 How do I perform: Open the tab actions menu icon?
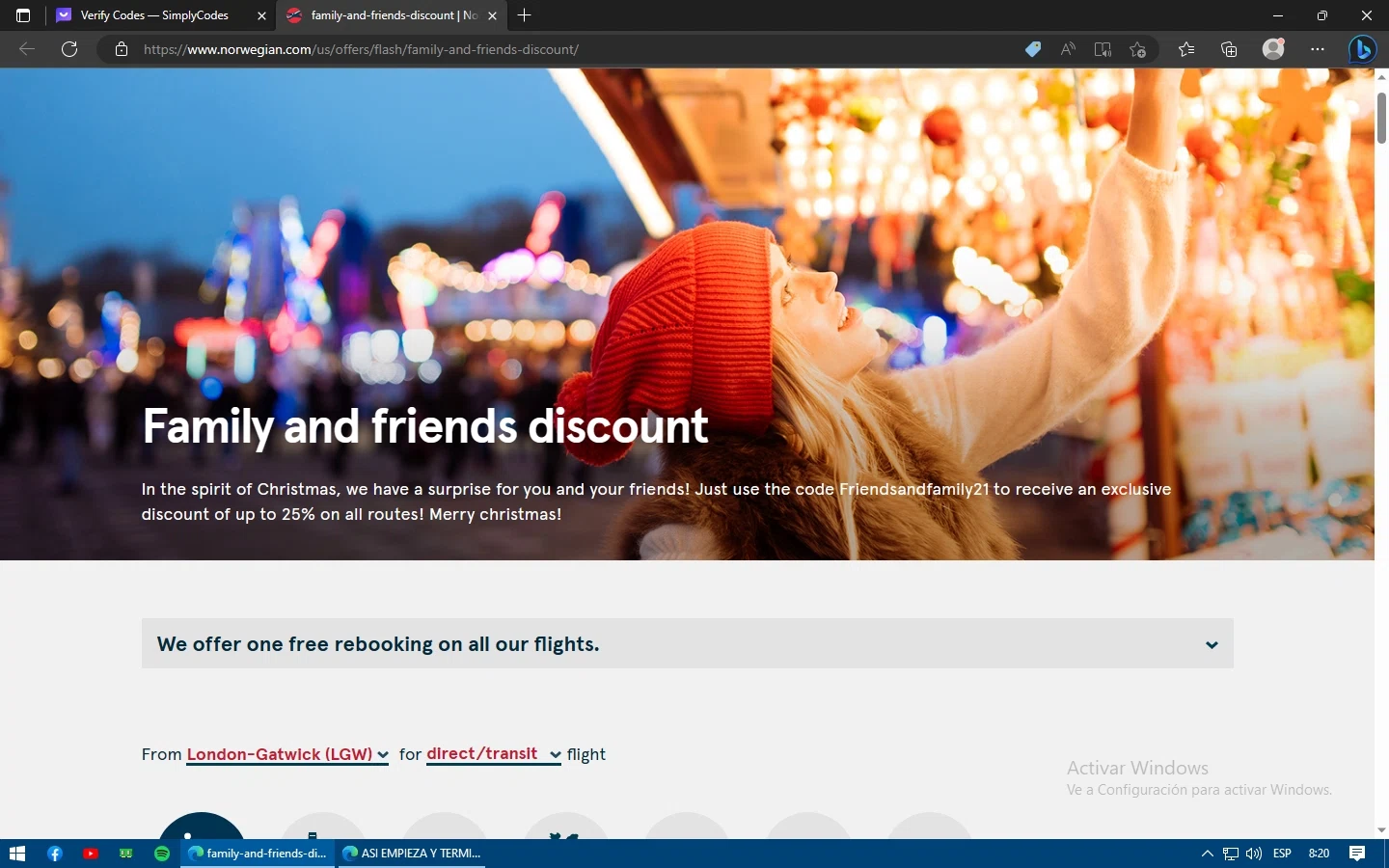[23, 15]
